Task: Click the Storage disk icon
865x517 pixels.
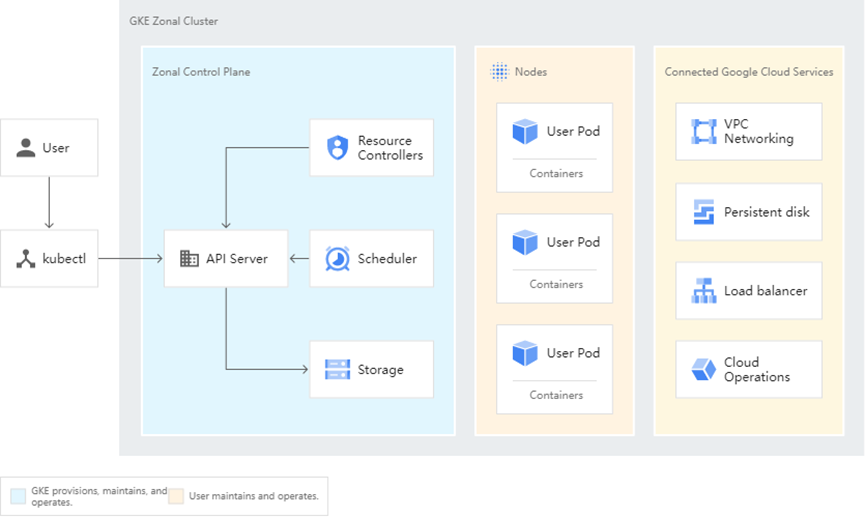Action: (x=337, y=370)
